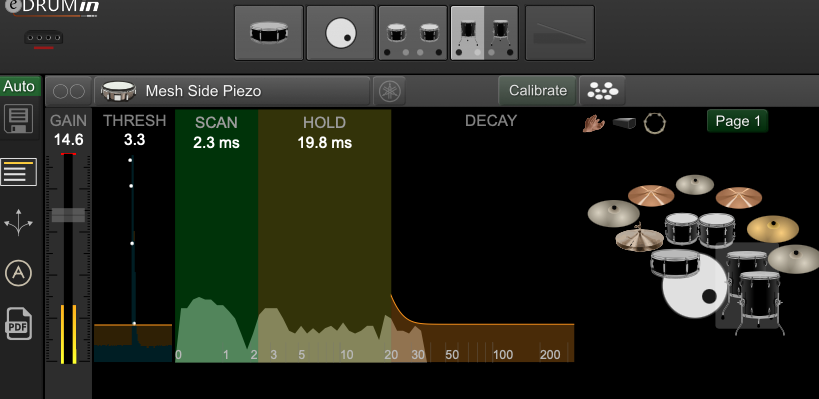The image size is (819, 399).
Task: Open the drum pads layout icon button
Action: click(603, 91)
